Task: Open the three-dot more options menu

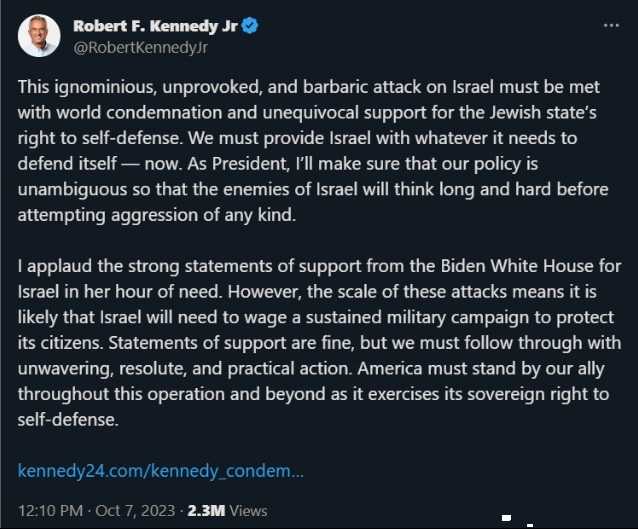Action: (x=611, y=25)
